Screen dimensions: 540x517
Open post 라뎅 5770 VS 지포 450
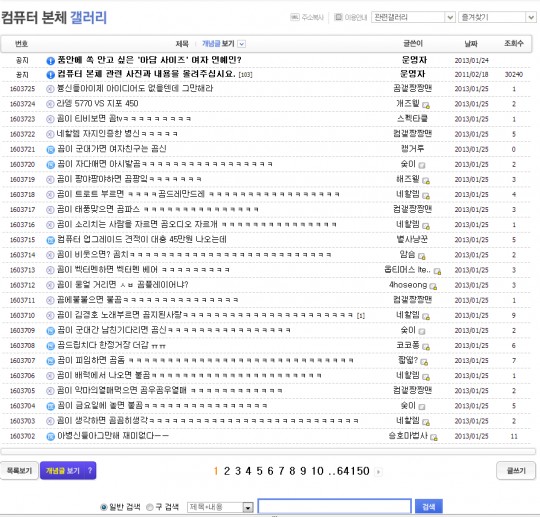[97, 103]
